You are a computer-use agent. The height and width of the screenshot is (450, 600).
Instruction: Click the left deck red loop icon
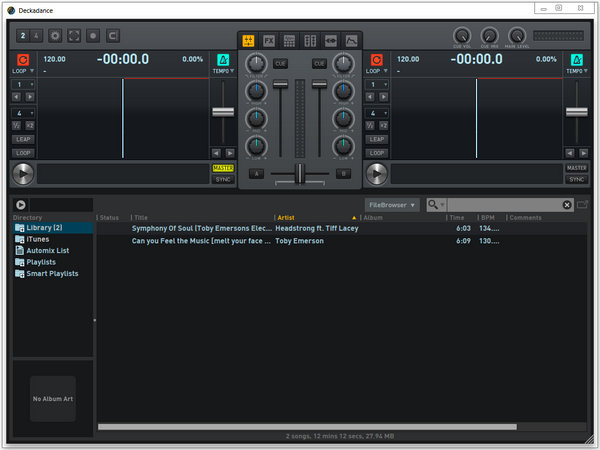[23, 59]
